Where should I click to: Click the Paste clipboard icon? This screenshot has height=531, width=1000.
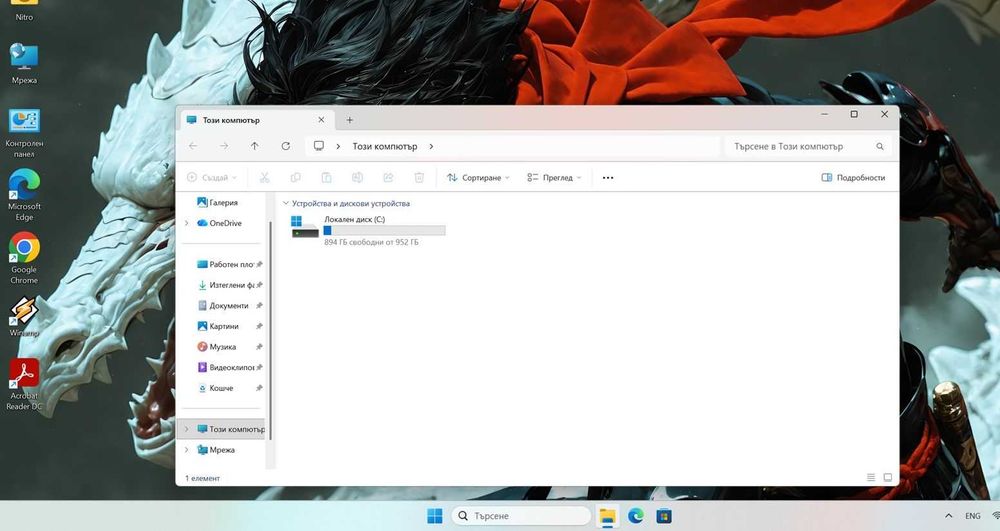pyautogui.click(x=327, y=178)
